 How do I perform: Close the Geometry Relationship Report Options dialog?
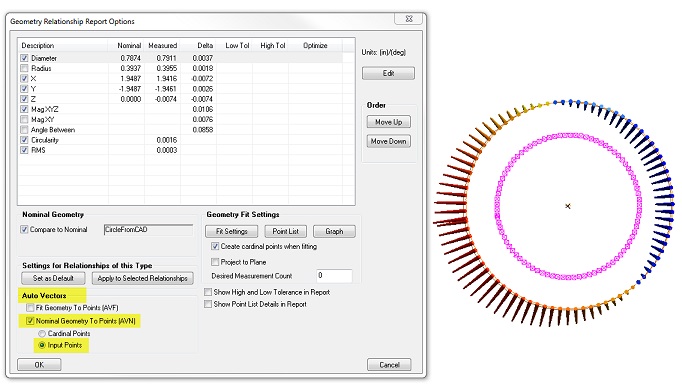point(409,19)
